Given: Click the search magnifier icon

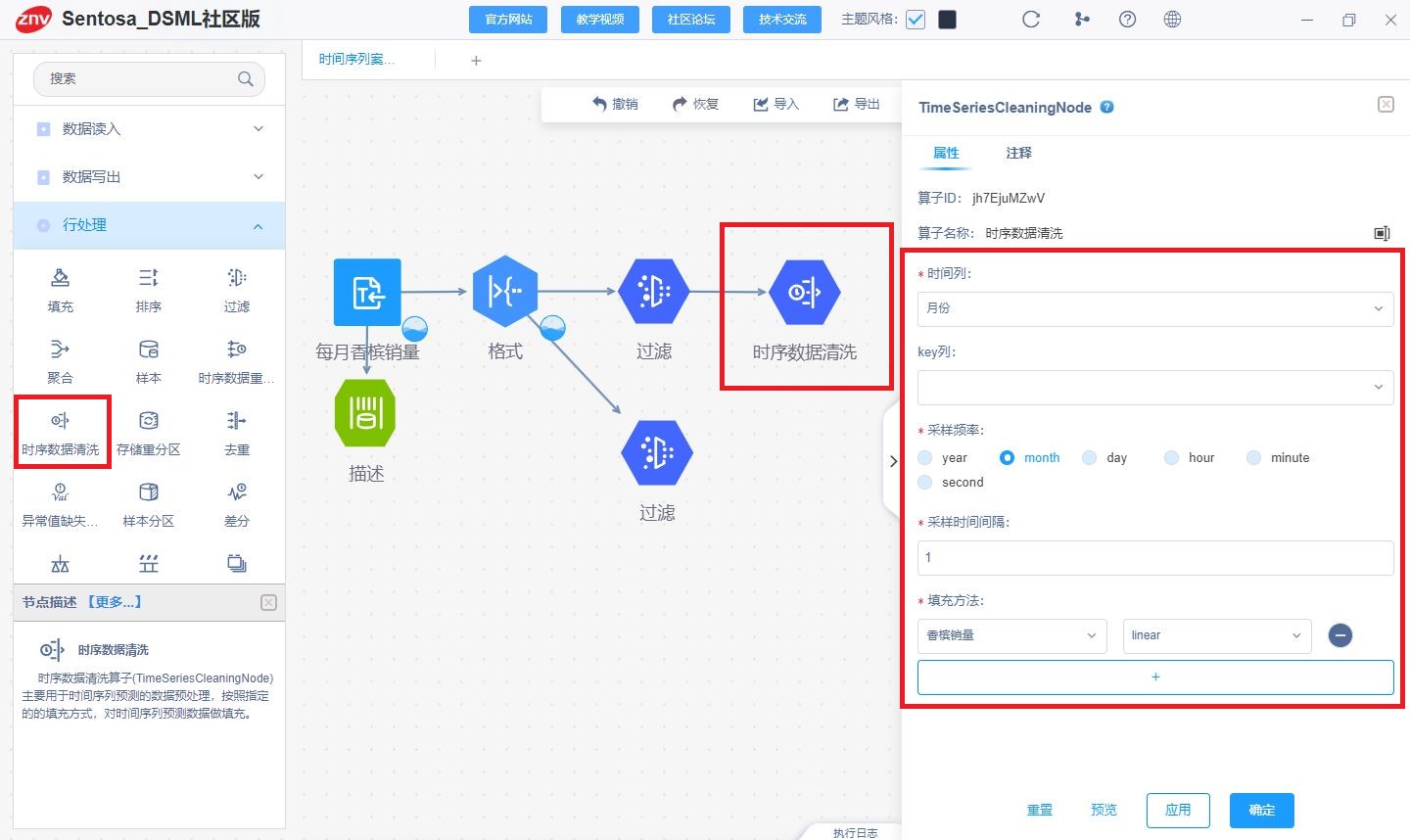Looking at the screenshot, I should tap(246, 79).
